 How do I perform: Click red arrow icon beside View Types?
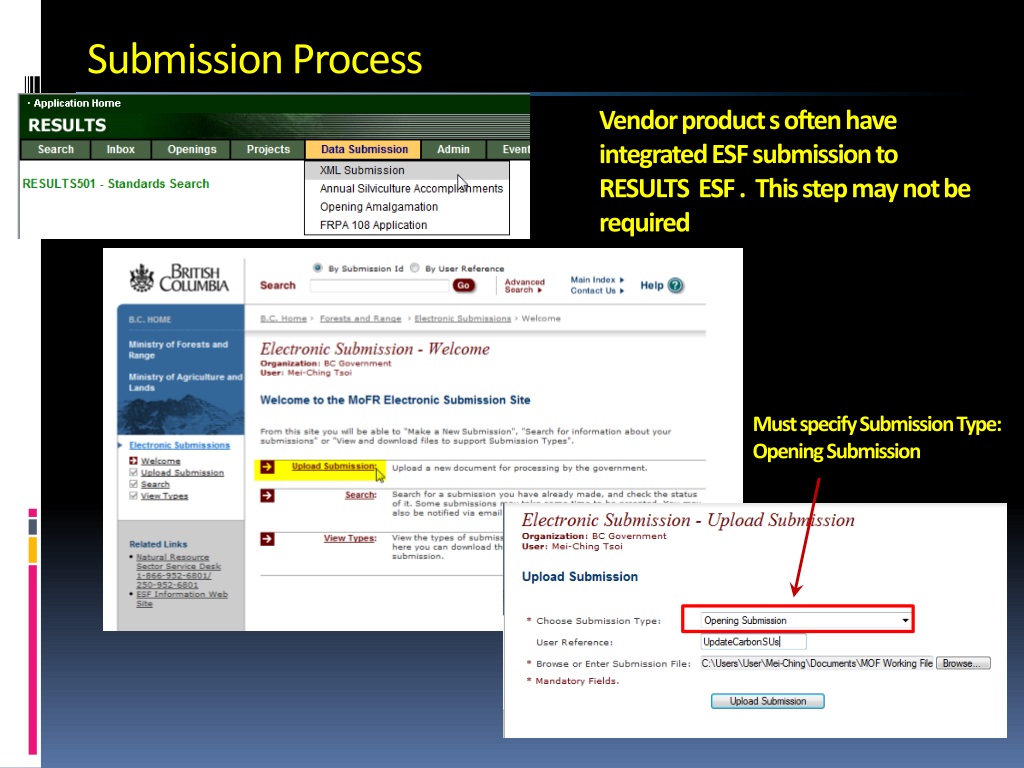point(267,539)
